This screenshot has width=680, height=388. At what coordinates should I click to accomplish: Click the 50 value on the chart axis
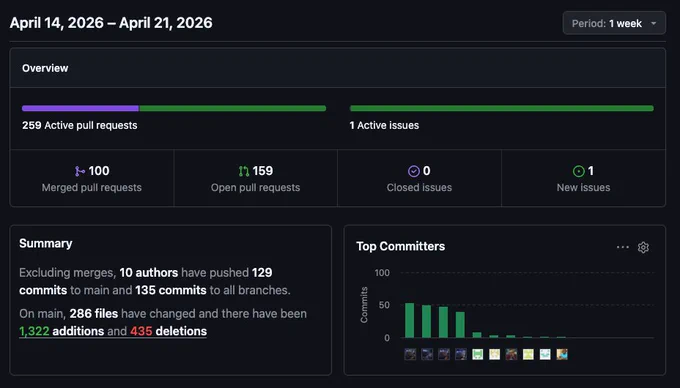[x=384, y=305]
